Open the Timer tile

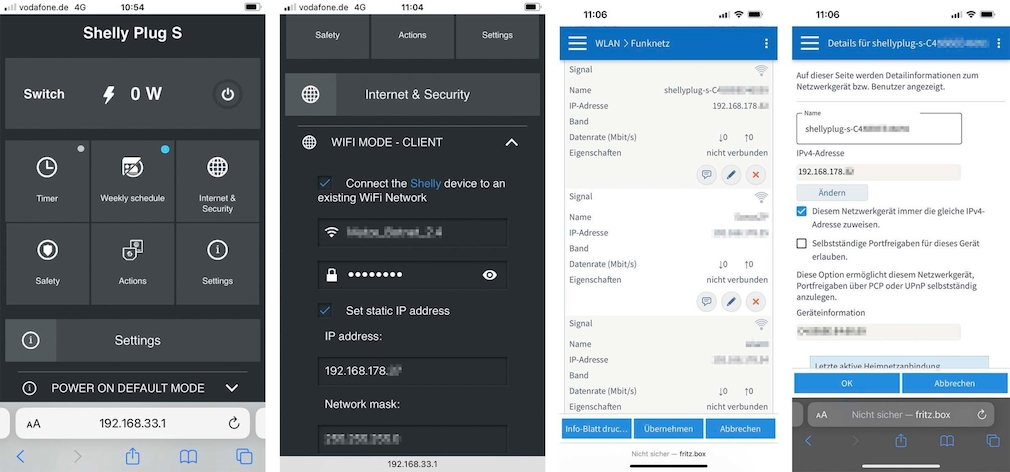47,180
